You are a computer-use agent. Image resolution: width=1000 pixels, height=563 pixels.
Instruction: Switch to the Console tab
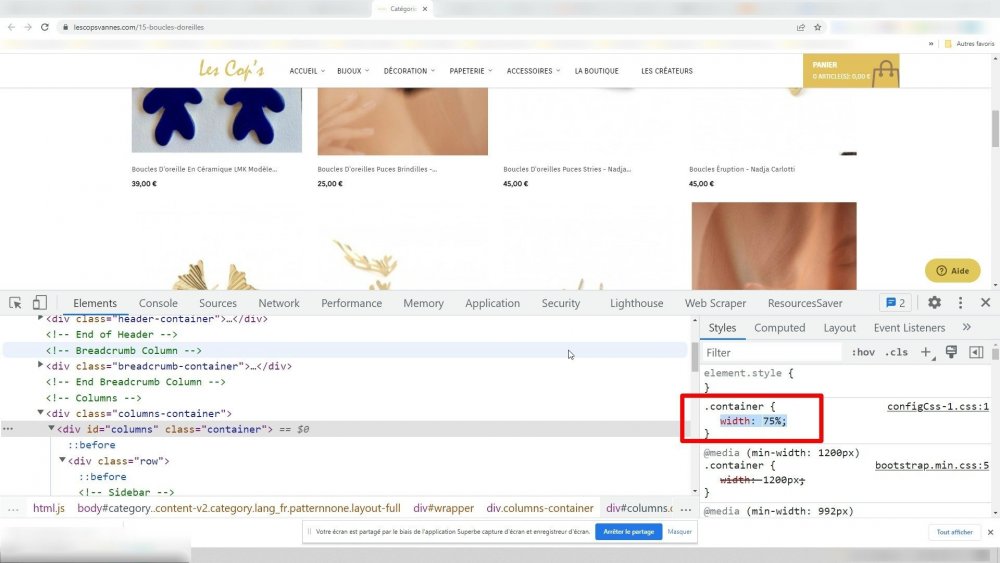pyautogui.click(x=158, y=303)
